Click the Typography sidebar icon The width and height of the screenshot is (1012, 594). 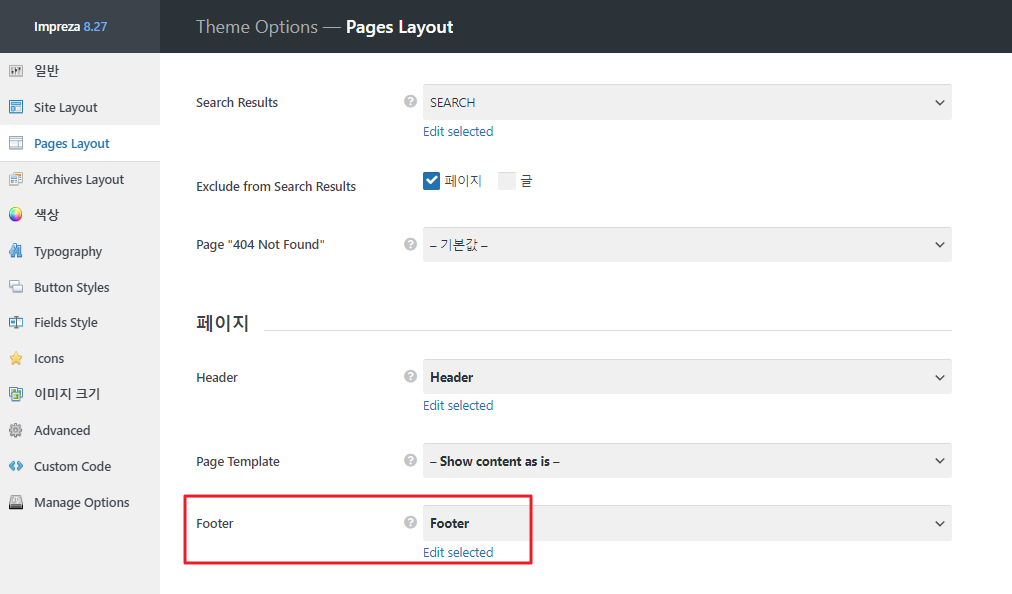[x=16, y=251]
